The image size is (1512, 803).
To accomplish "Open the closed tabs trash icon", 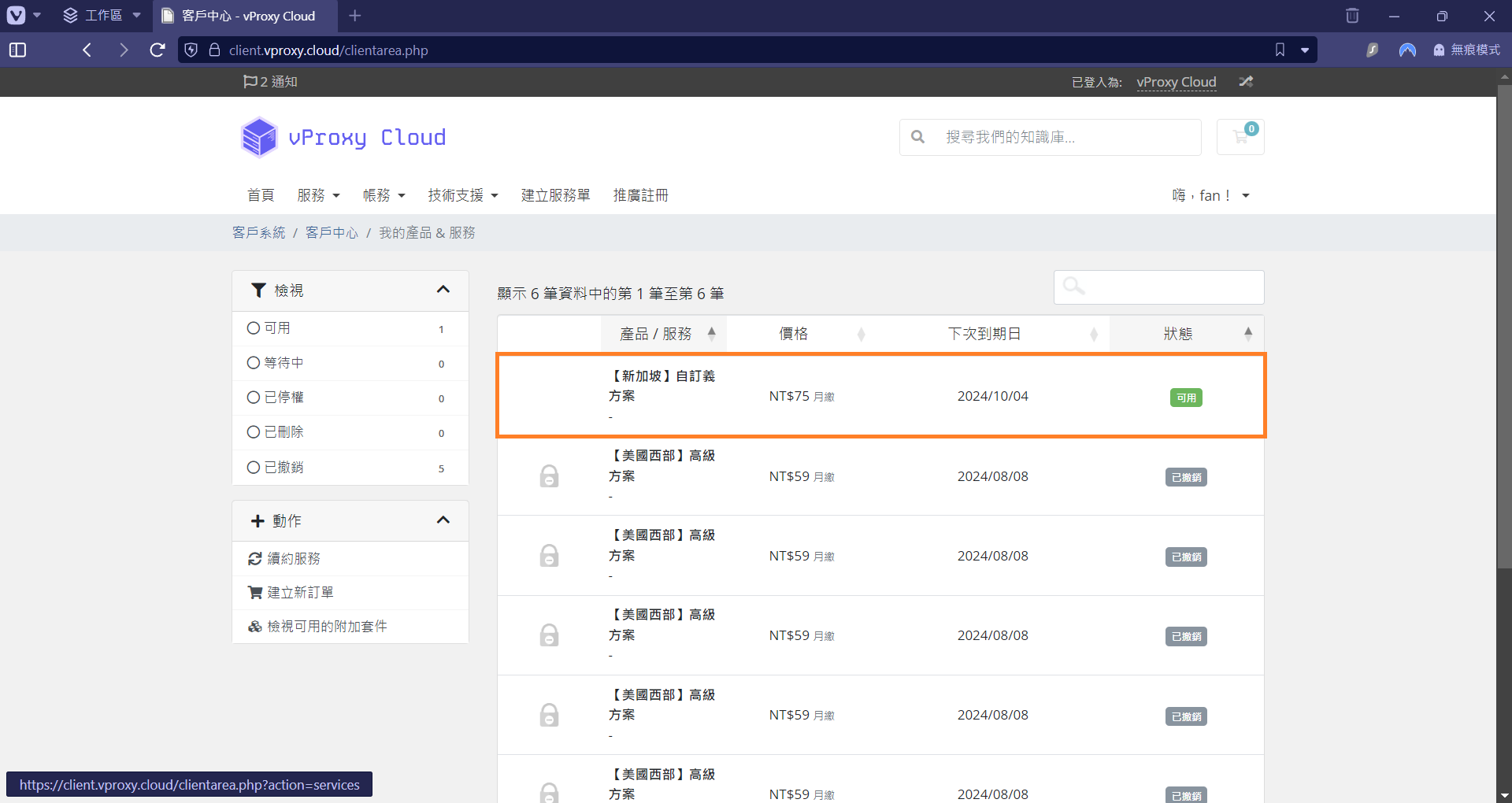I will point(1352,16).
